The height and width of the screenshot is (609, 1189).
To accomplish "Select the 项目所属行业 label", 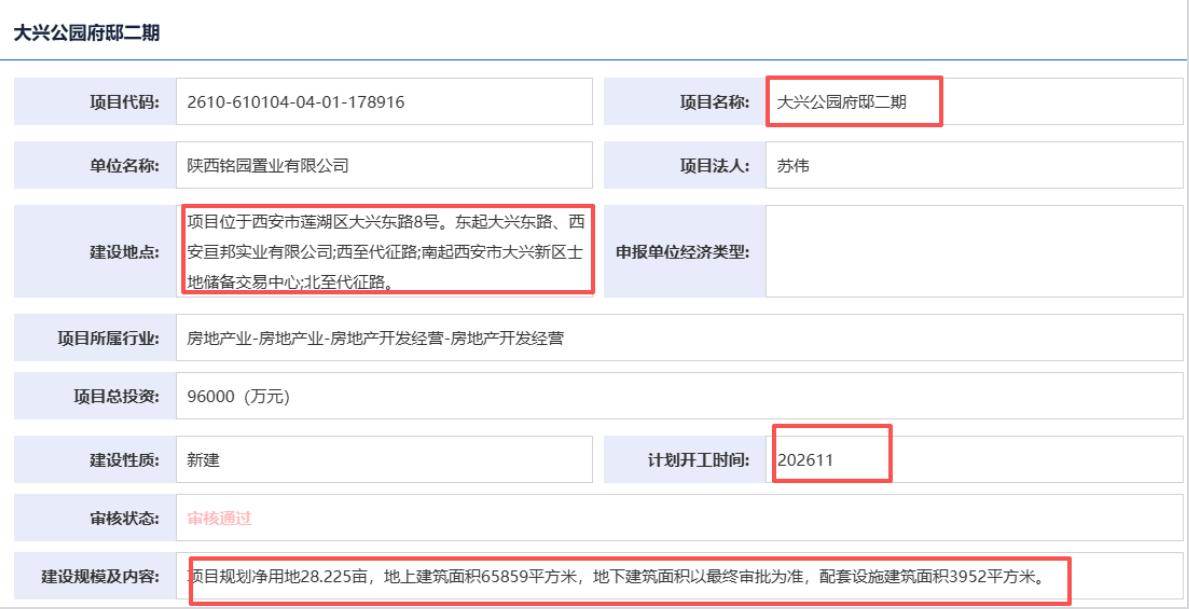I will [108, 338].
